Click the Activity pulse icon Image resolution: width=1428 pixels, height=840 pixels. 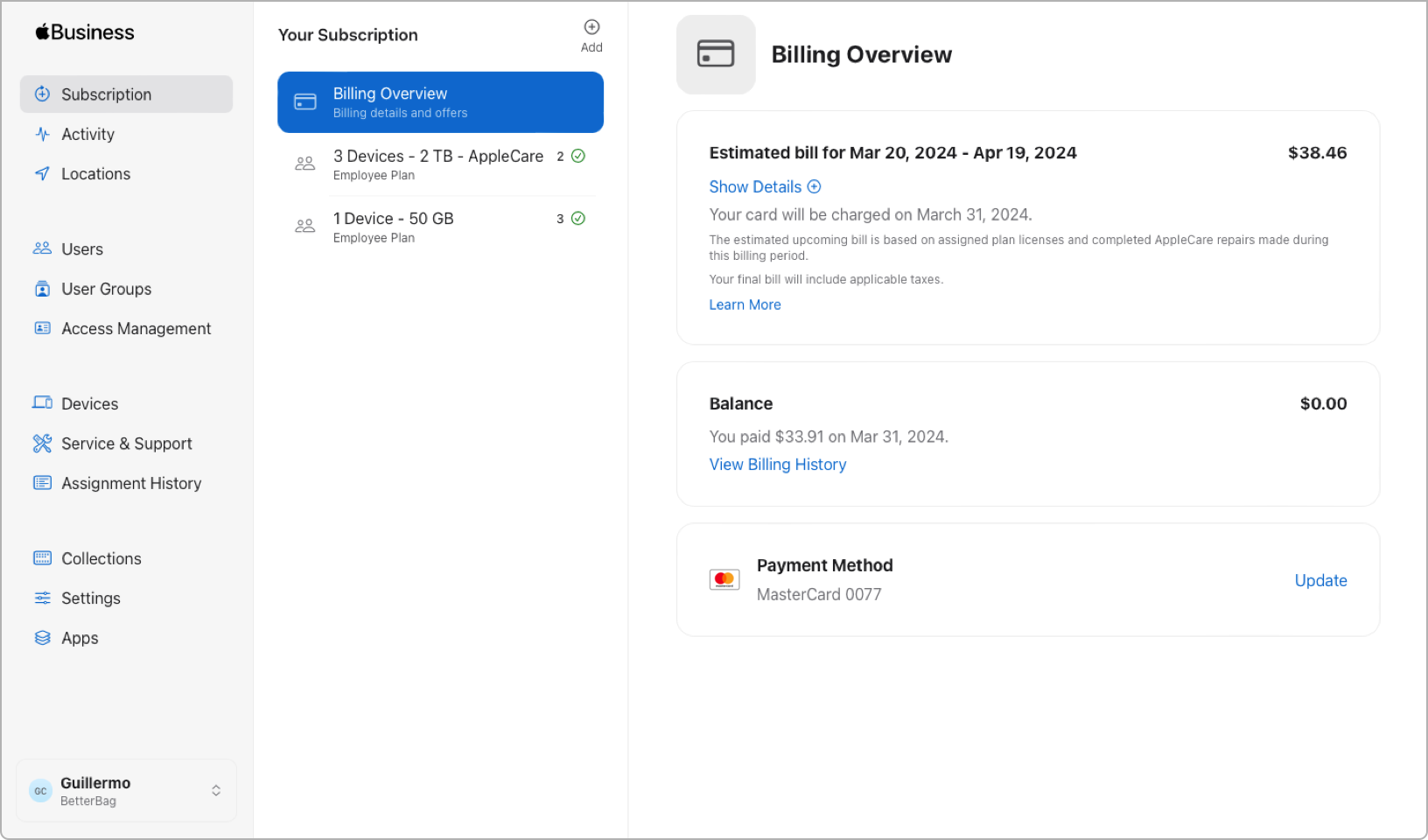click(42, 134)
